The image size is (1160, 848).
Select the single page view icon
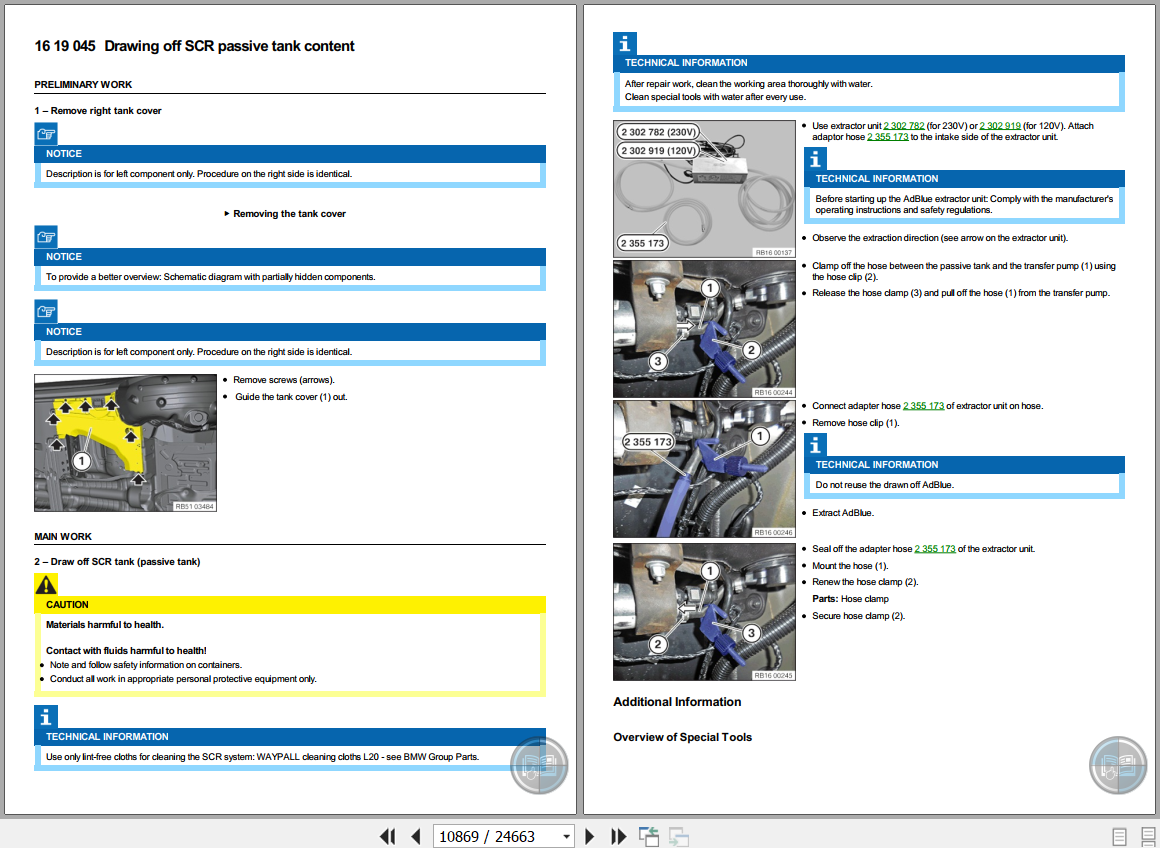(x=1117, y=836)
